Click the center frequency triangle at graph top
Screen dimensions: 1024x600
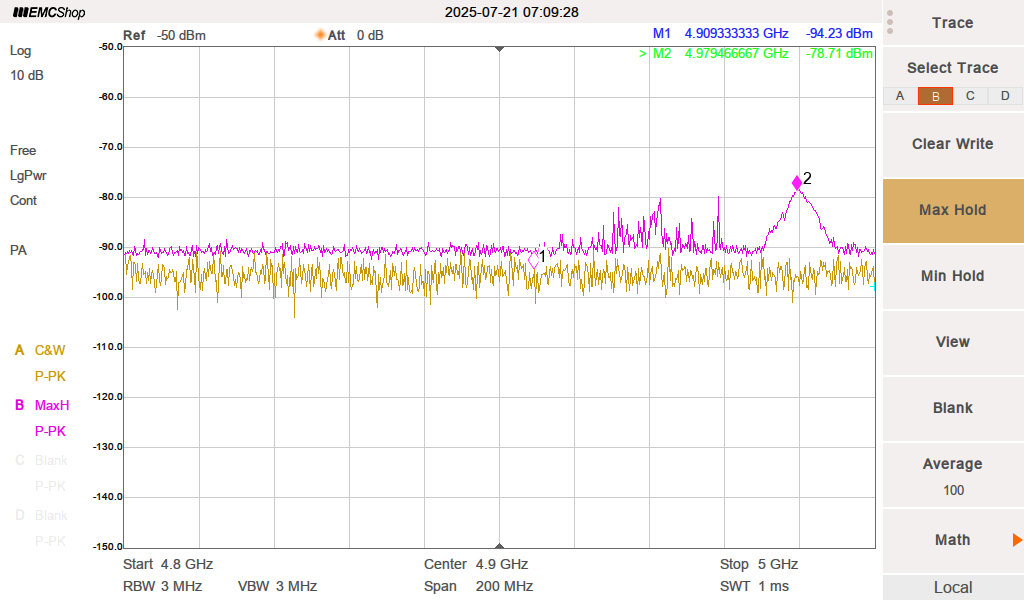point(500,49)
